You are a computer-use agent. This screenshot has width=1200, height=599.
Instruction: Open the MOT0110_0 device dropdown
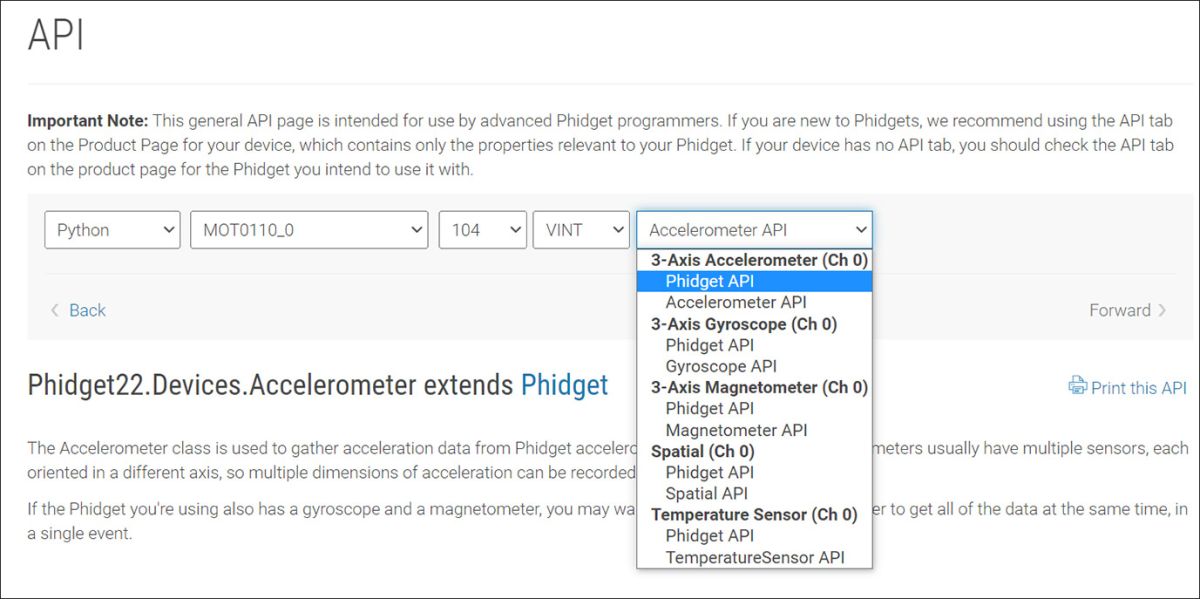click(308, 229)
